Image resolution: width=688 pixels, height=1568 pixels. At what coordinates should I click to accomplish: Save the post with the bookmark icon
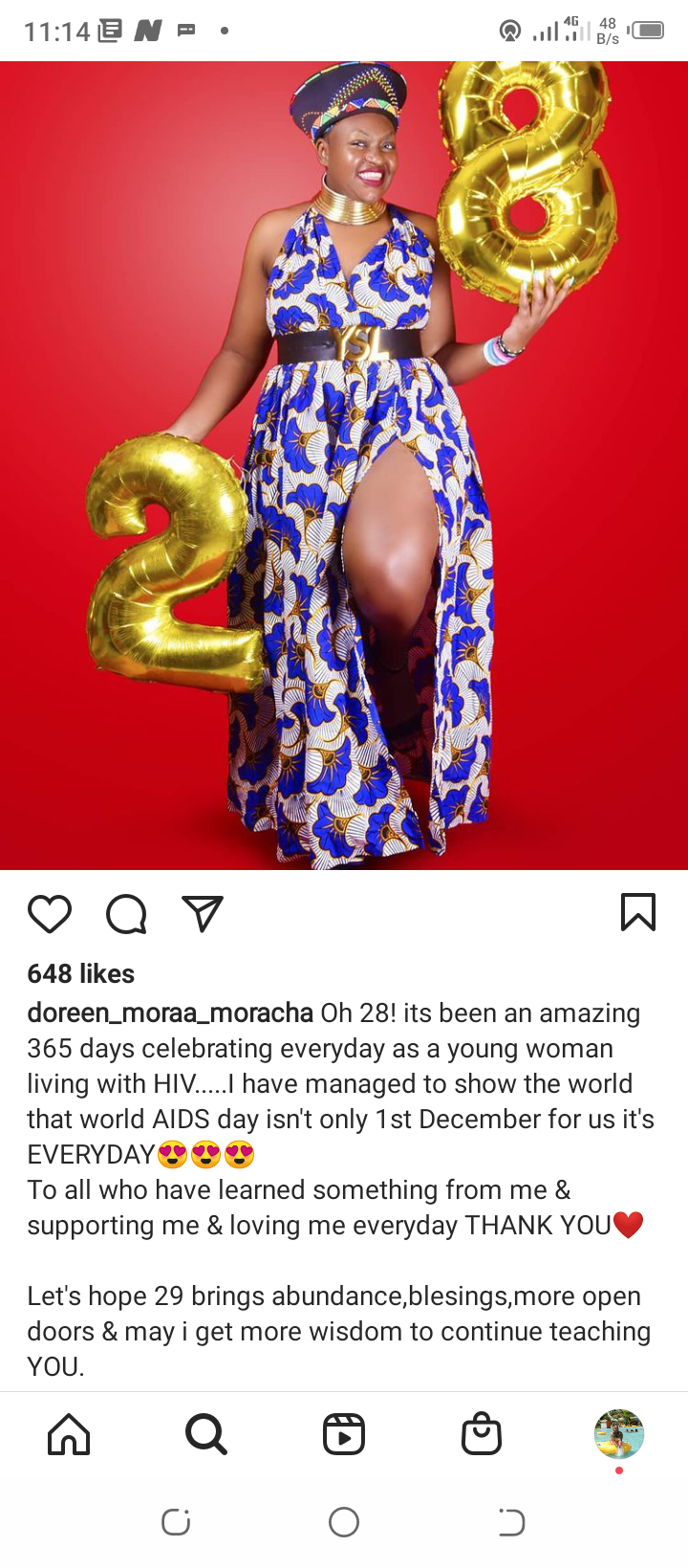[638, 912]
